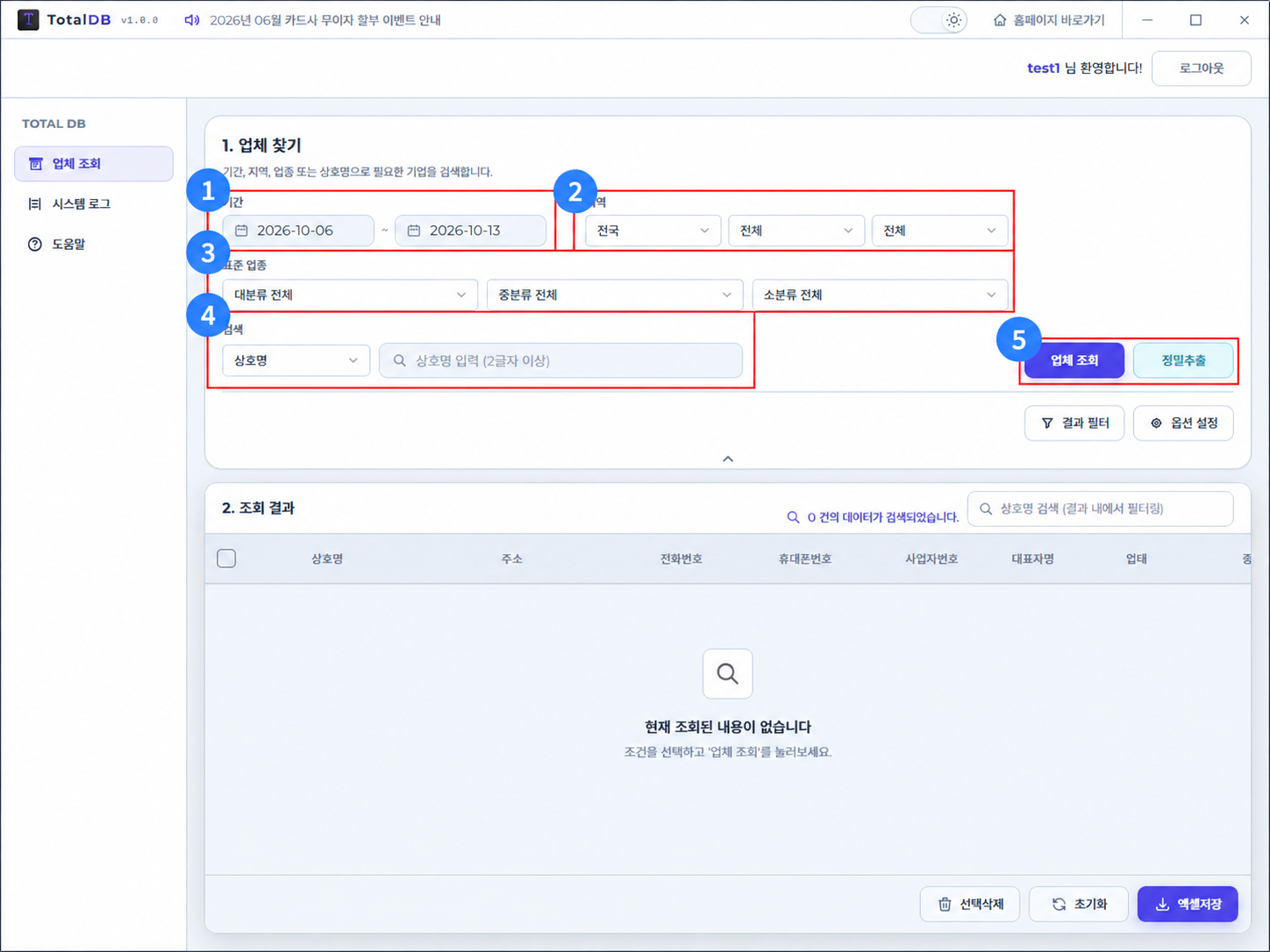Screen dimensions: 1270x952
Task: Click the 업체 조회 sidebar icon
Action: click(35, 164)
